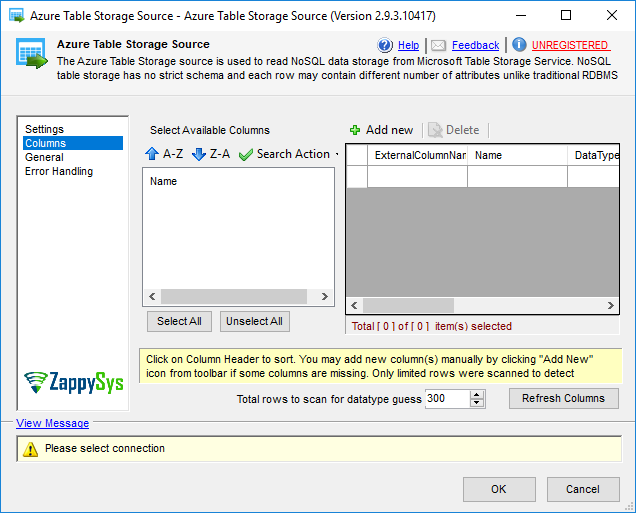The height and width of the screenshot is (513, 636).
Task: Sort grid by DataType column header
Action: [593, 155]
